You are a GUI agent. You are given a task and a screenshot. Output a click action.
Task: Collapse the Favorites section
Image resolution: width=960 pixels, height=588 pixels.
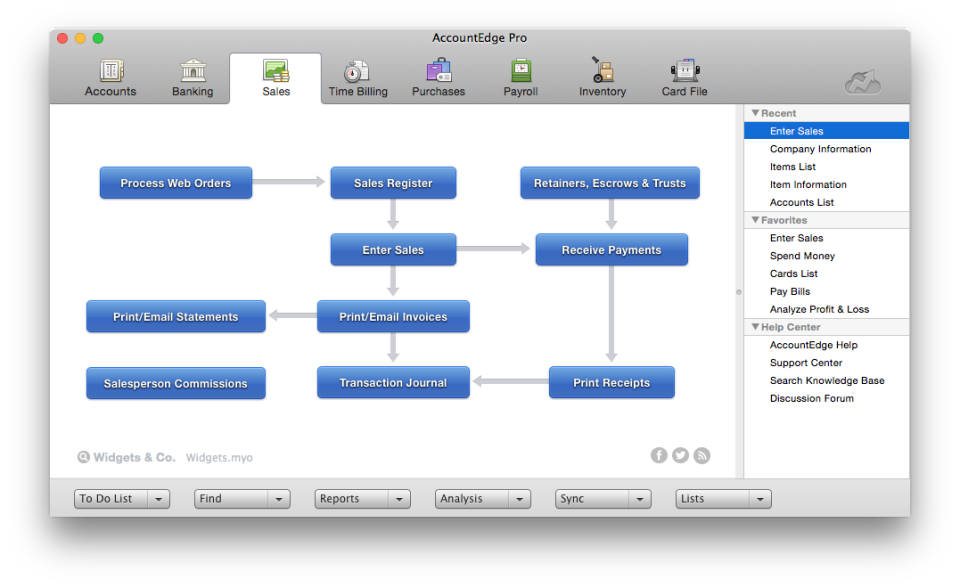(756, 220)
